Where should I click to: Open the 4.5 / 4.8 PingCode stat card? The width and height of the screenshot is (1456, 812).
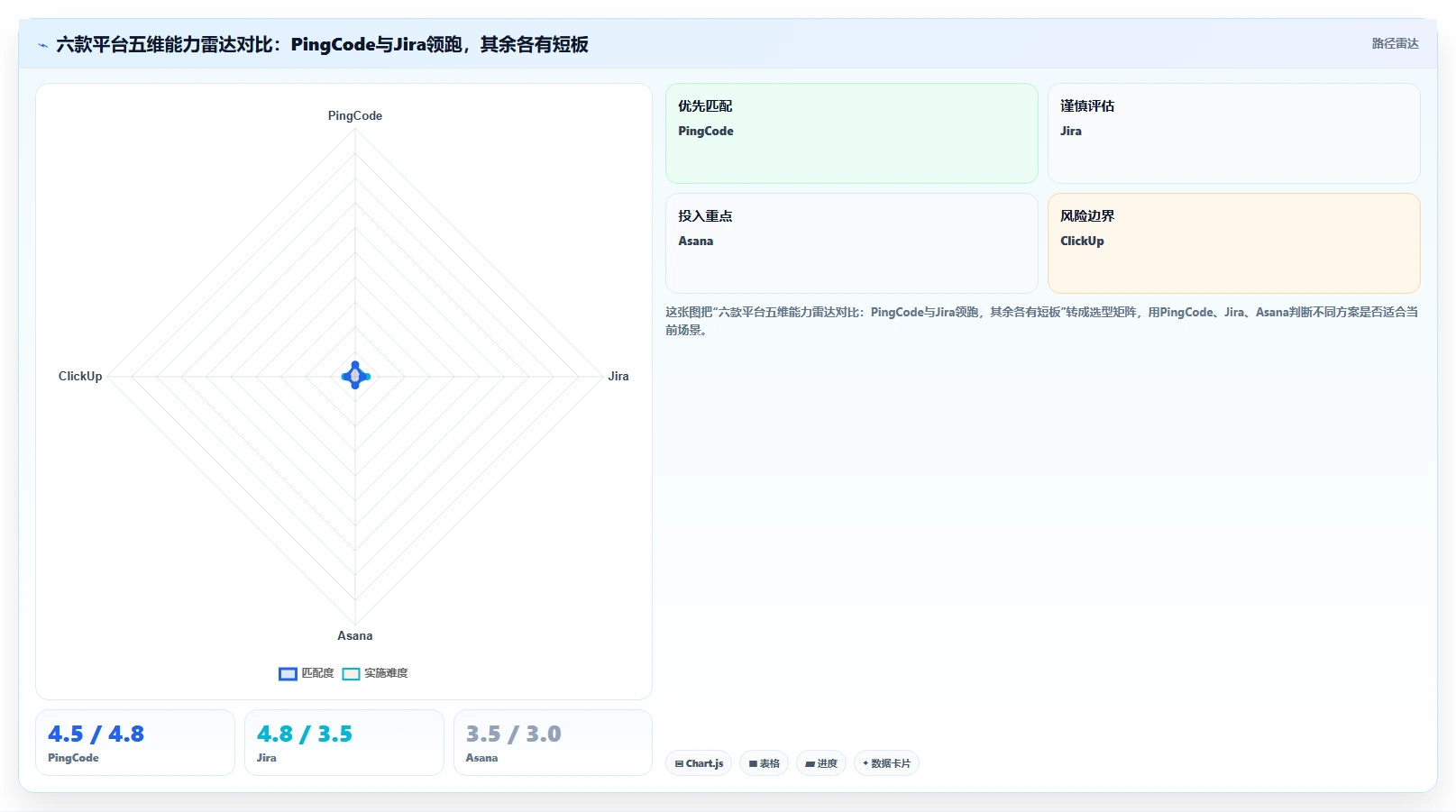click(x=135, y=743)
